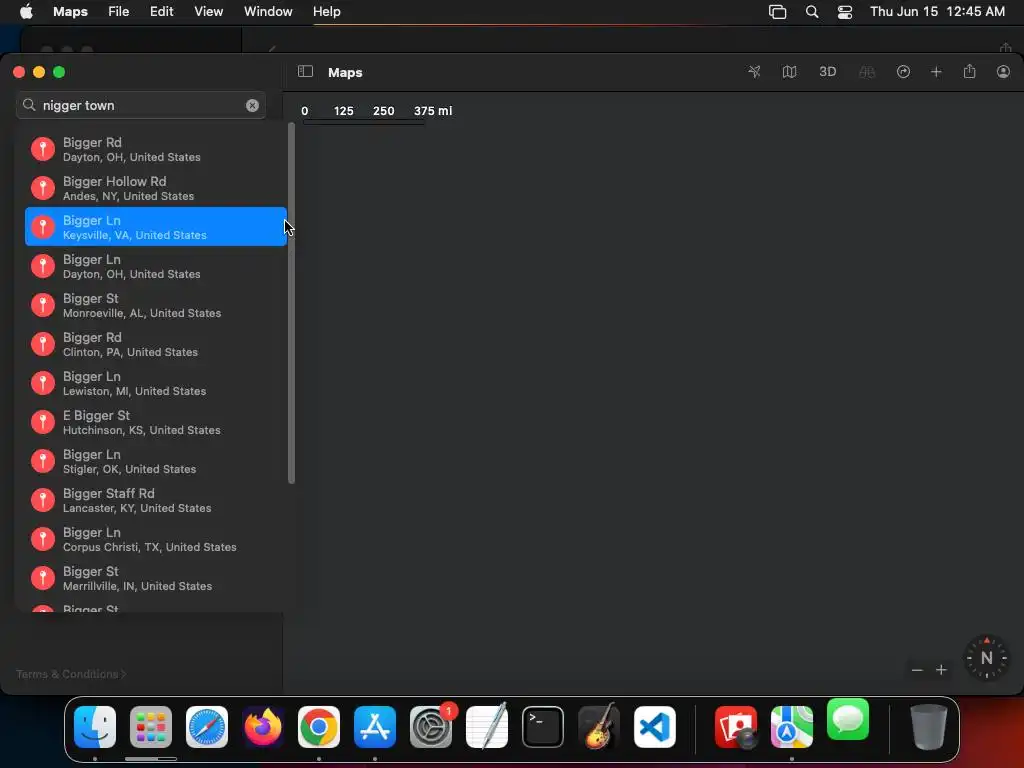
Task: Open the Maps menu in the menu bar
Action: click(x=71, y=11)
